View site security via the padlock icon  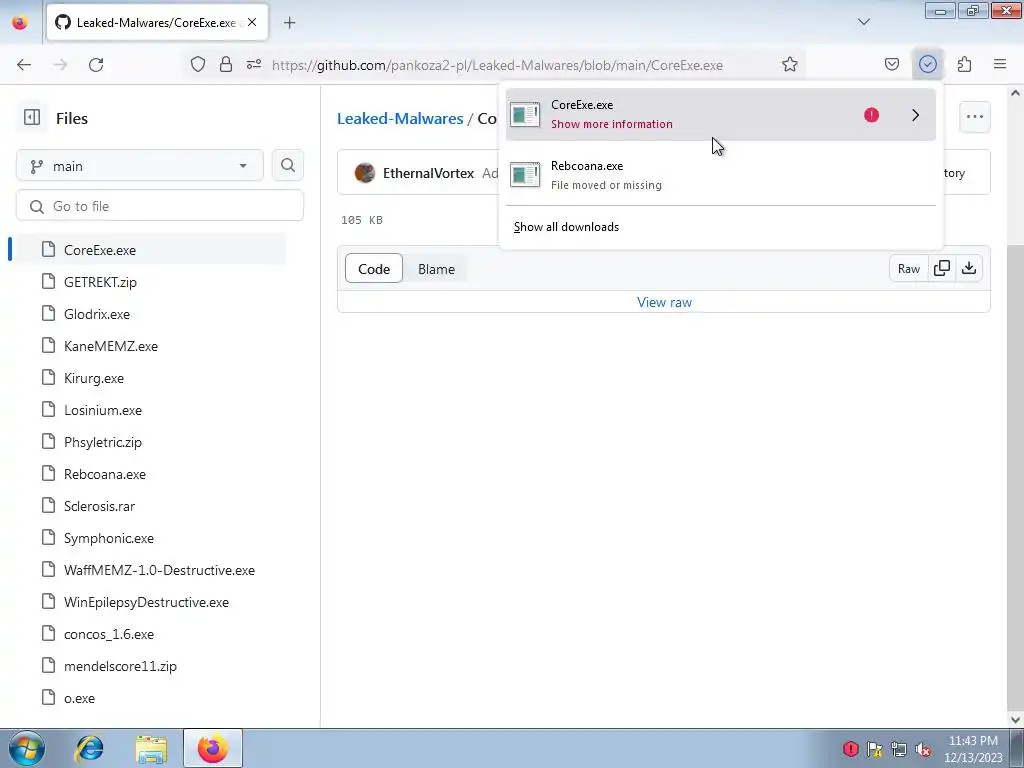point(226,65)
